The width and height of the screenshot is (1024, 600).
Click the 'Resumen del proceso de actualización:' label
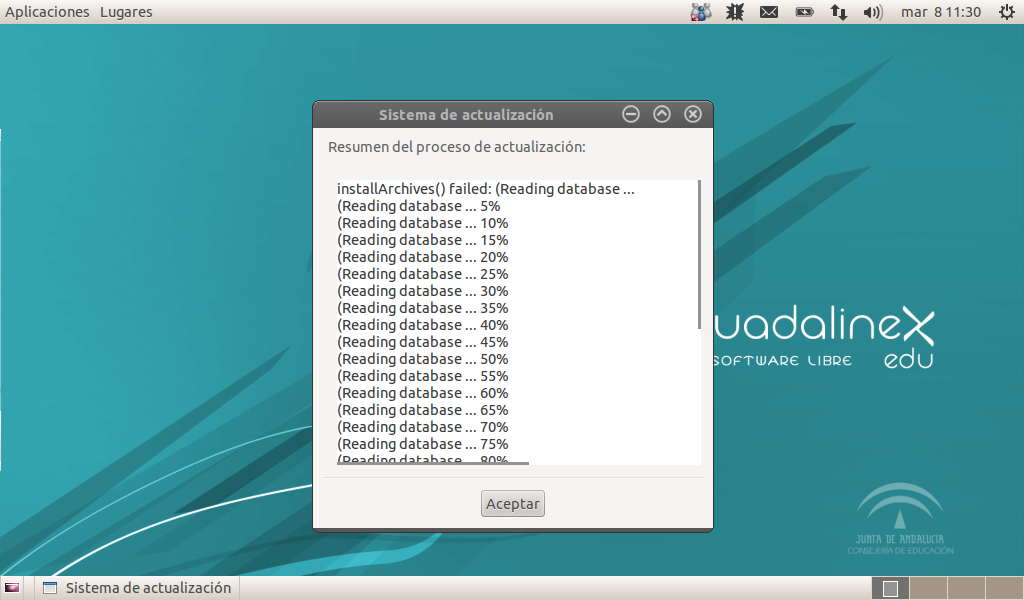click(456, 147)
